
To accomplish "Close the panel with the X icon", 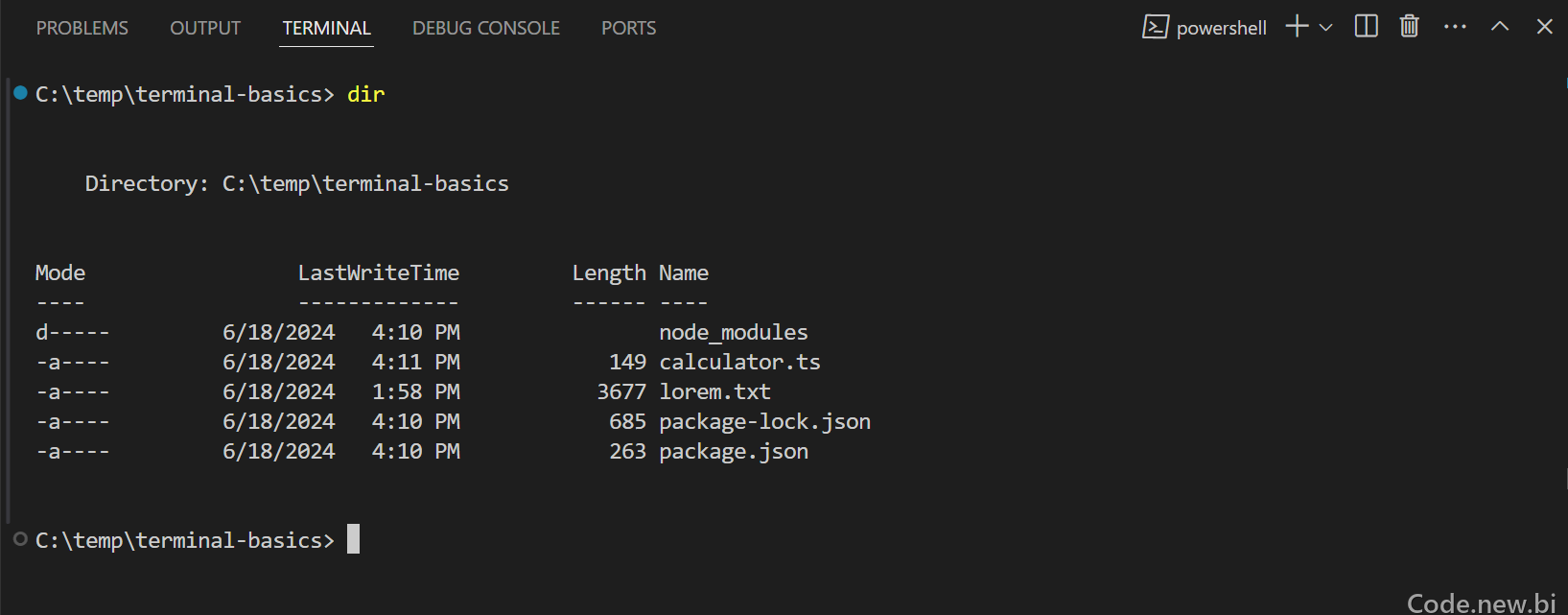I will point(1544,27).
